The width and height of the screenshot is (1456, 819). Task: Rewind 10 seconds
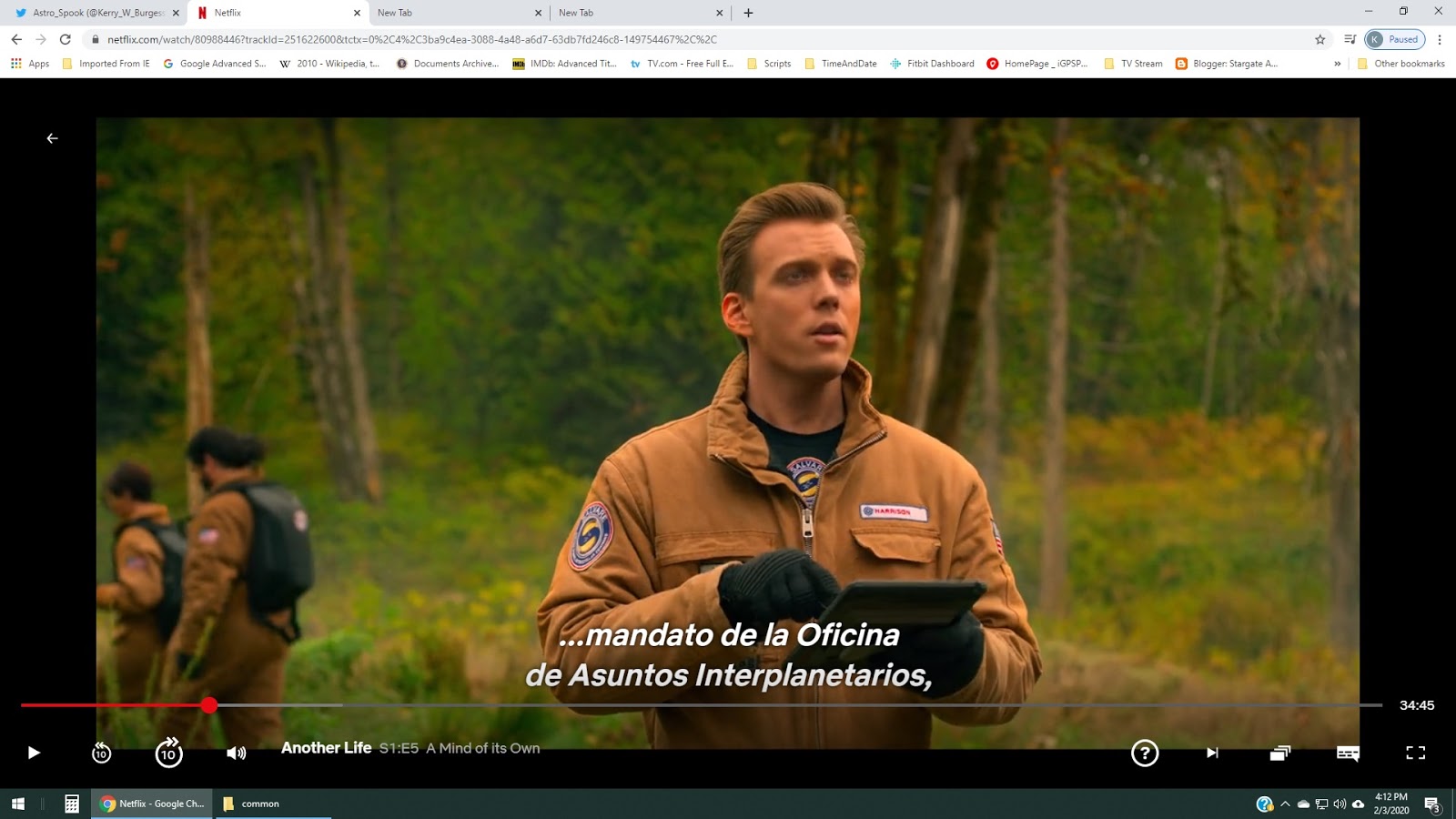coord(101,753)
